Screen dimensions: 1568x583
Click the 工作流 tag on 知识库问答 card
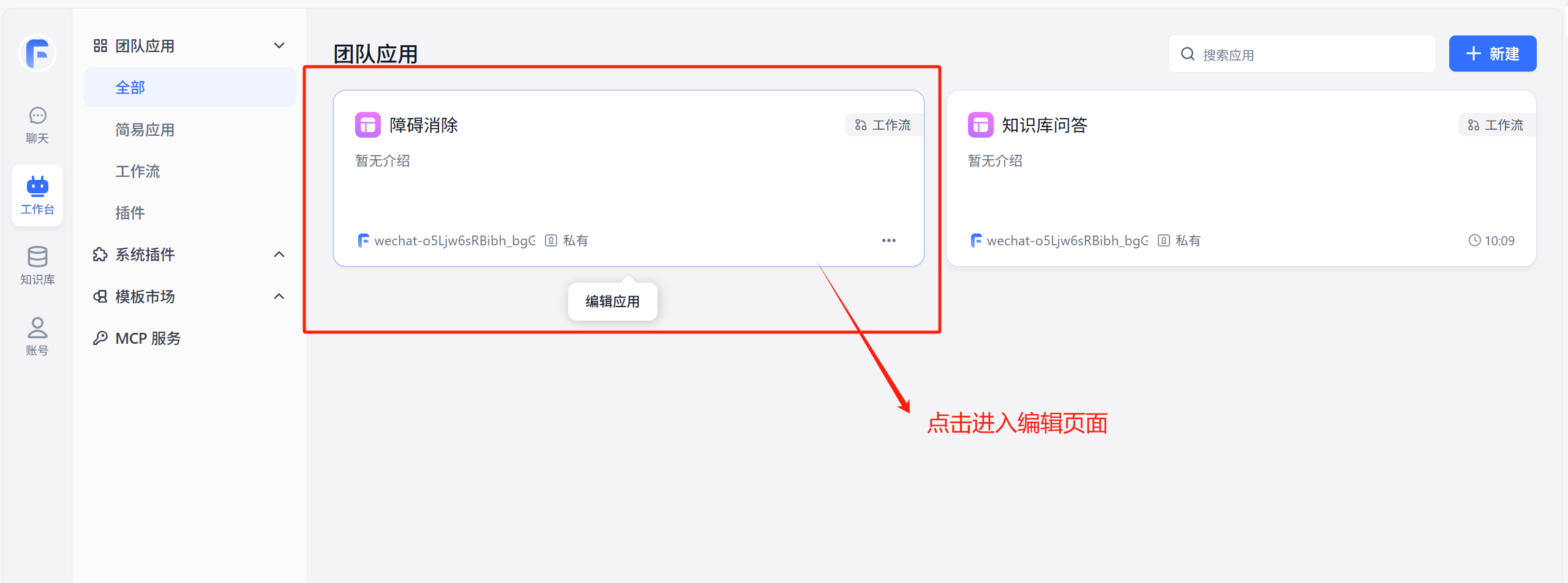click(x=1496, y=124)
